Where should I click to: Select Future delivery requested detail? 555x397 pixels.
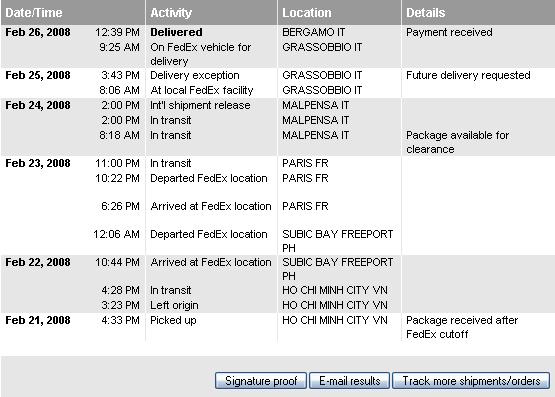(468, 75)
